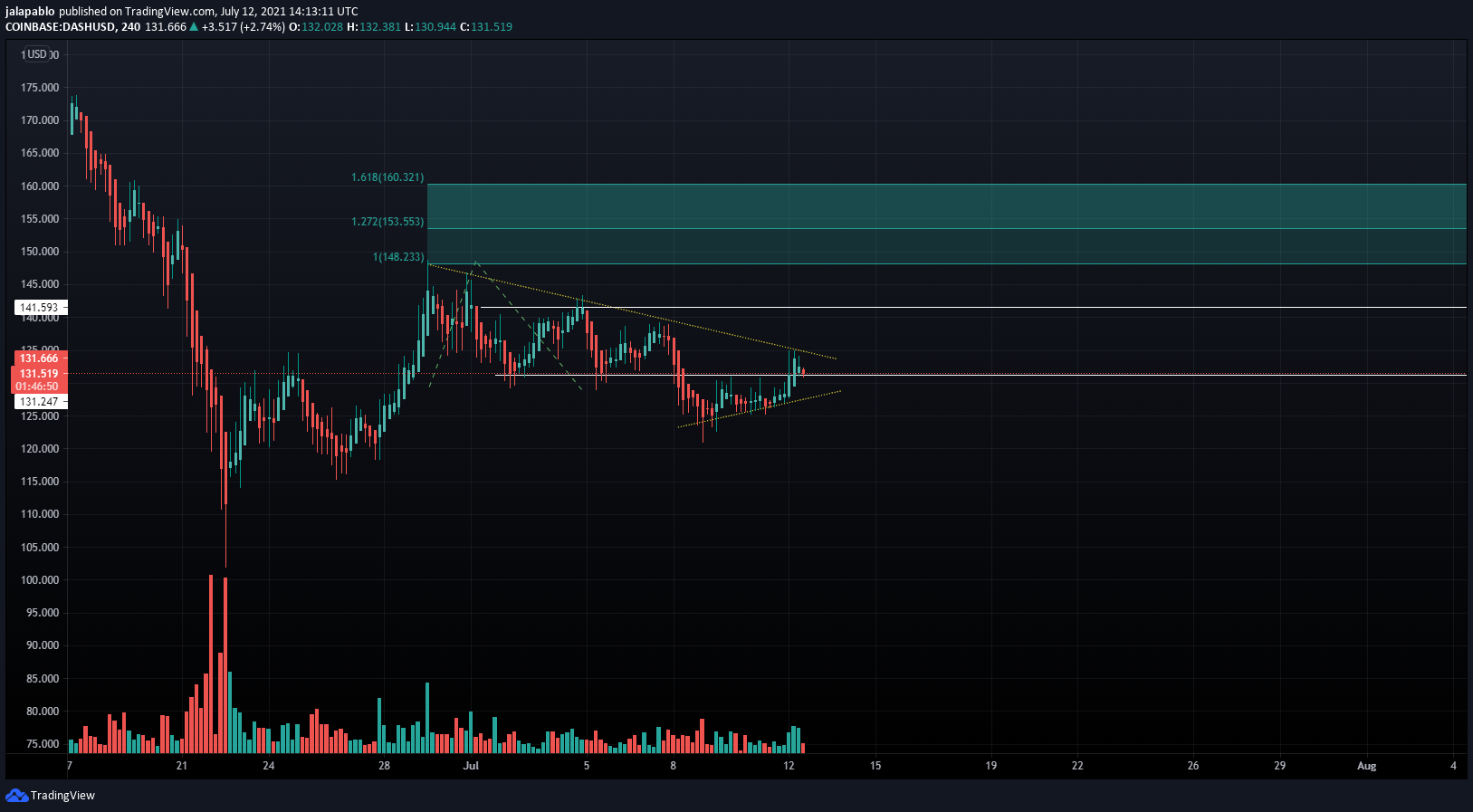Click the H:132.381 high value

[x=374, y=27]
